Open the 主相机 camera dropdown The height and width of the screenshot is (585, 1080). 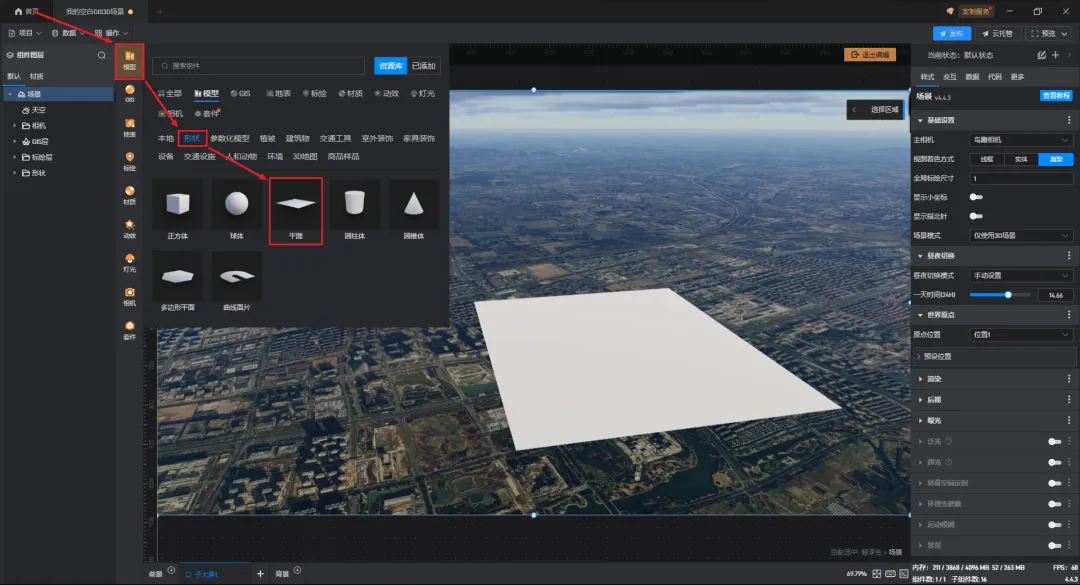[x=1021, y=139]
